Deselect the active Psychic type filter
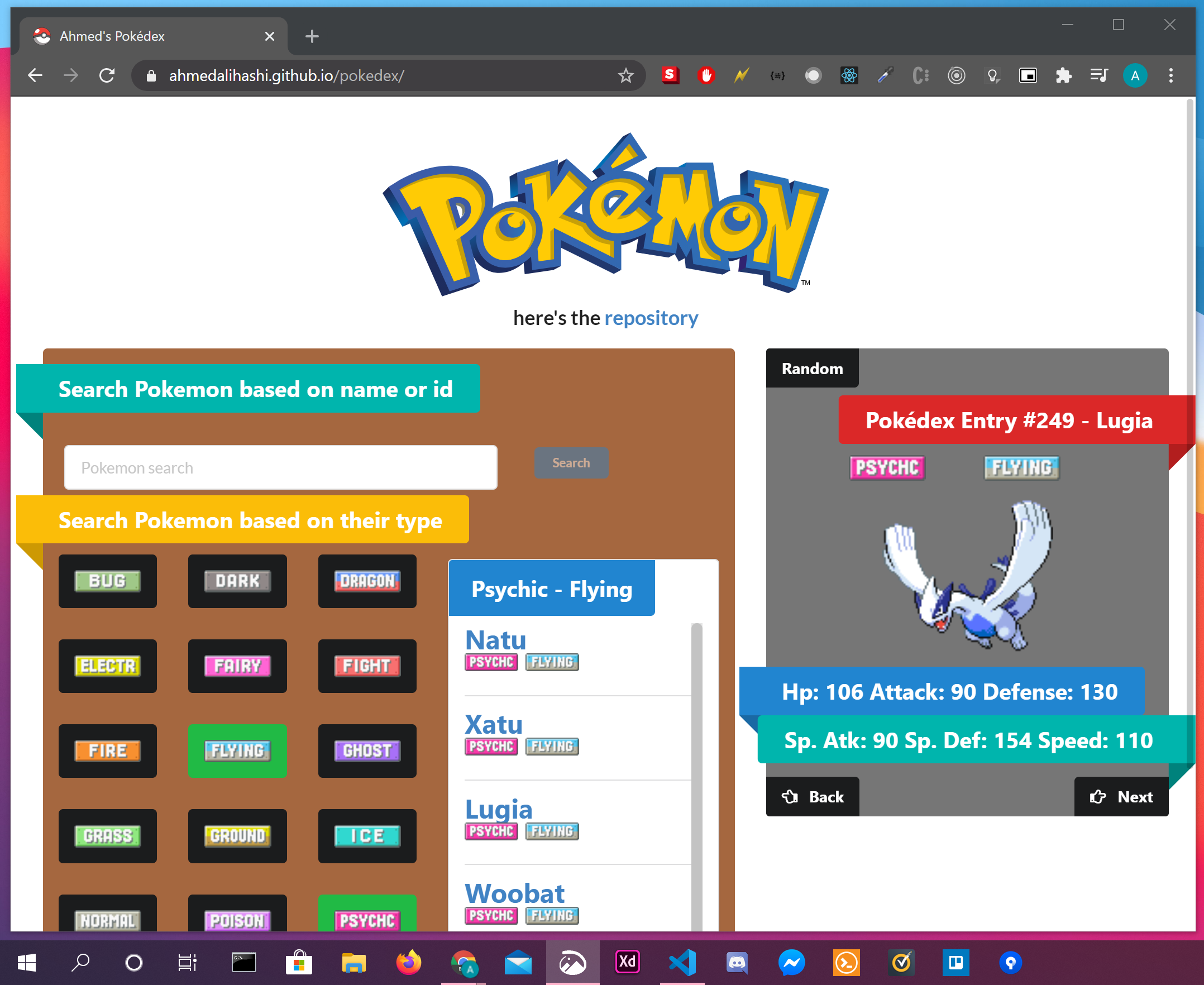Viewport: 1204px width, 985px height. [x=367, y=915]
